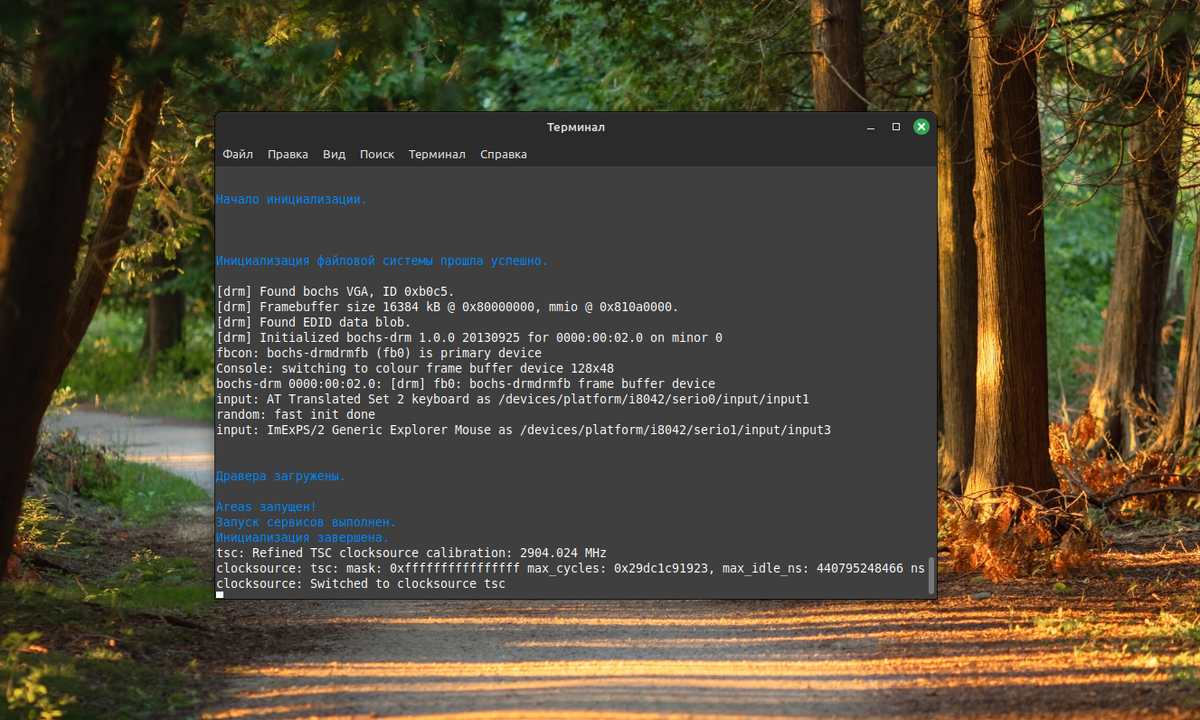1200x720 pixels.
Task: Click line 'Console: switching to colour frame buffer'
Action: coord(415,368)
